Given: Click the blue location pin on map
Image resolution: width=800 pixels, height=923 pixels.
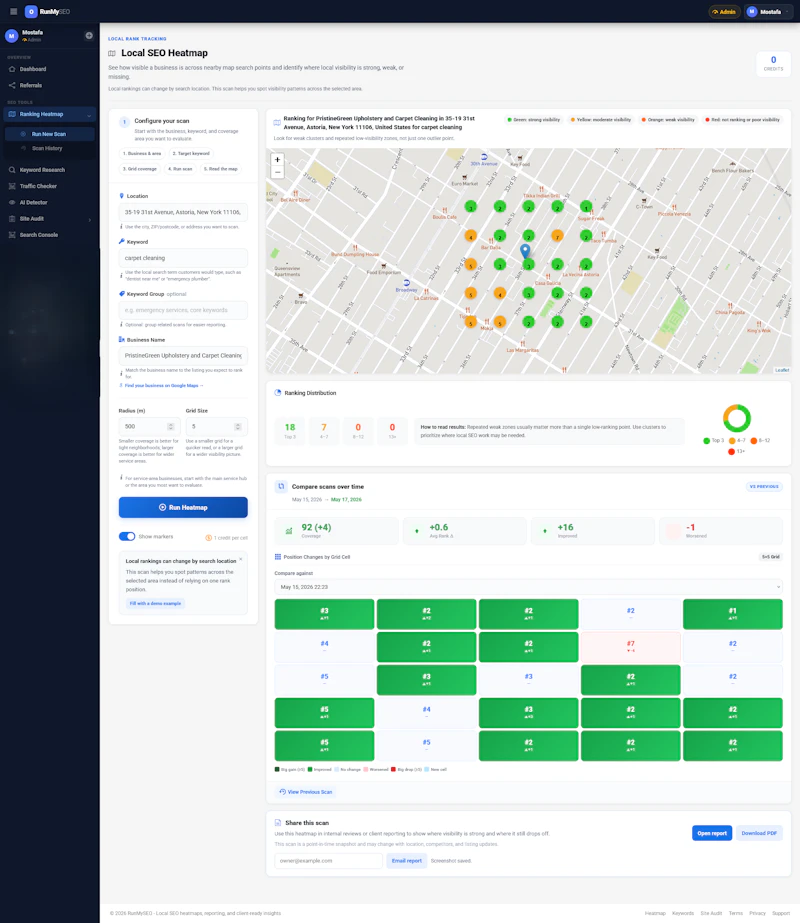Looking at the screenshot, I should 525,251.
